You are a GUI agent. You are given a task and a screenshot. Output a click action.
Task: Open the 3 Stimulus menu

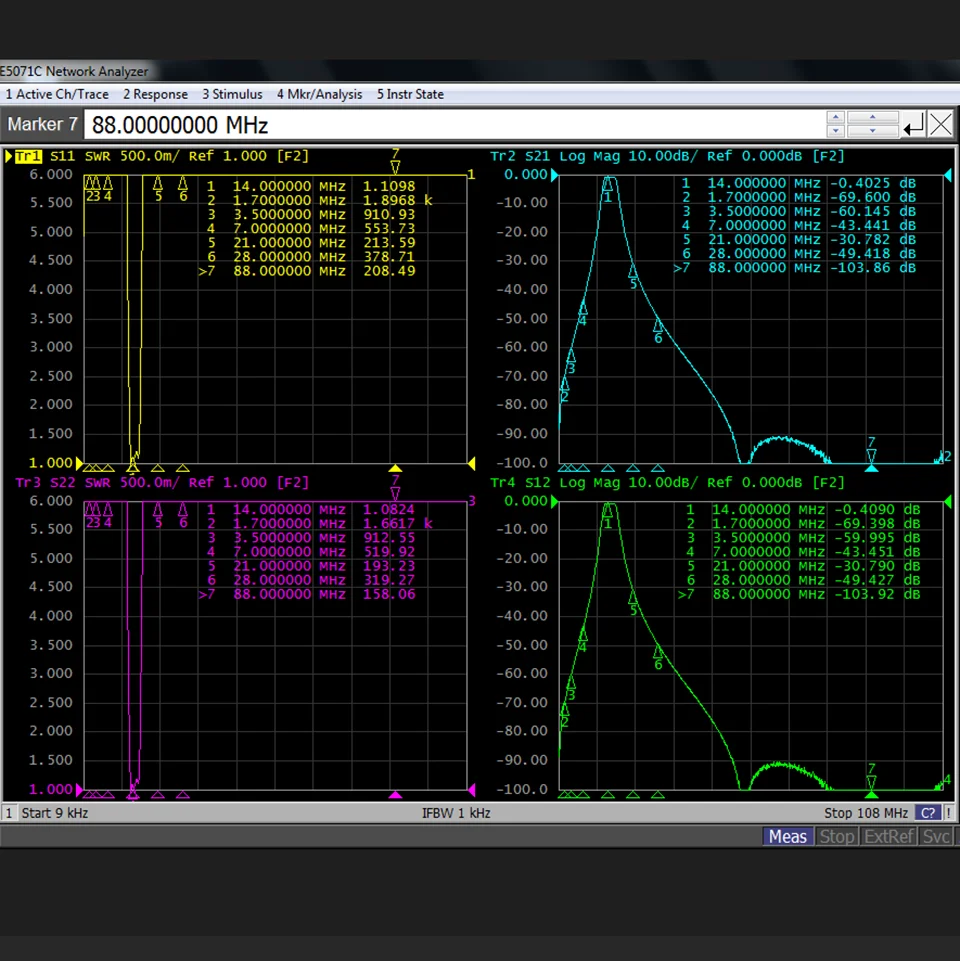tap(232, 94)
